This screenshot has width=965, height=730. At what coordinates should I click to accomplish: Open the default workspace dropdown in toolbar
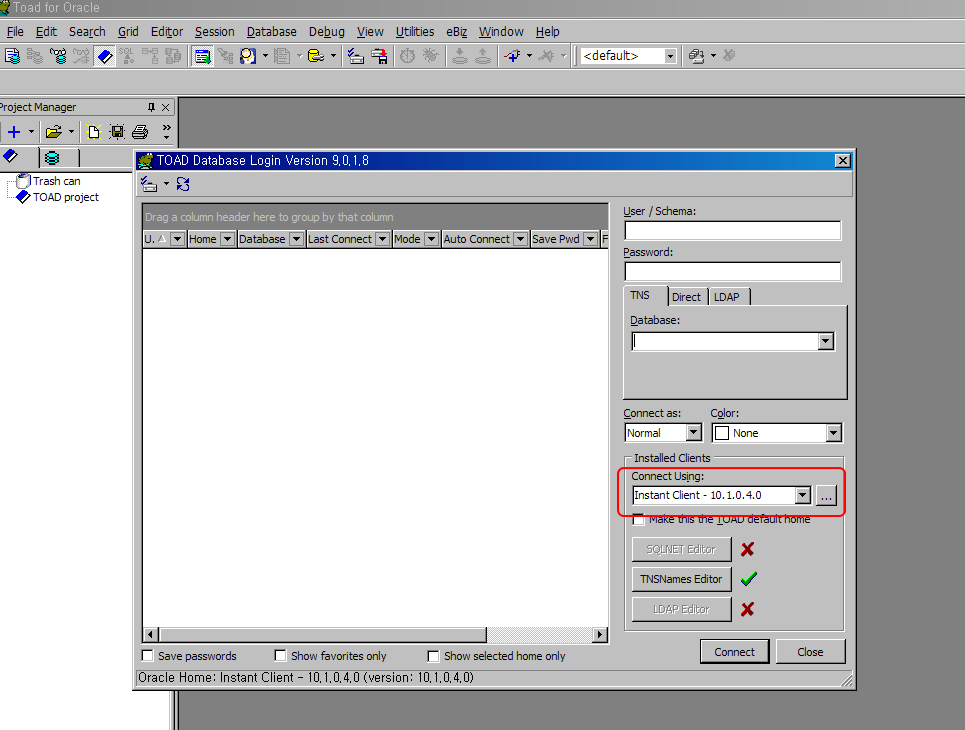click(670, 56)
